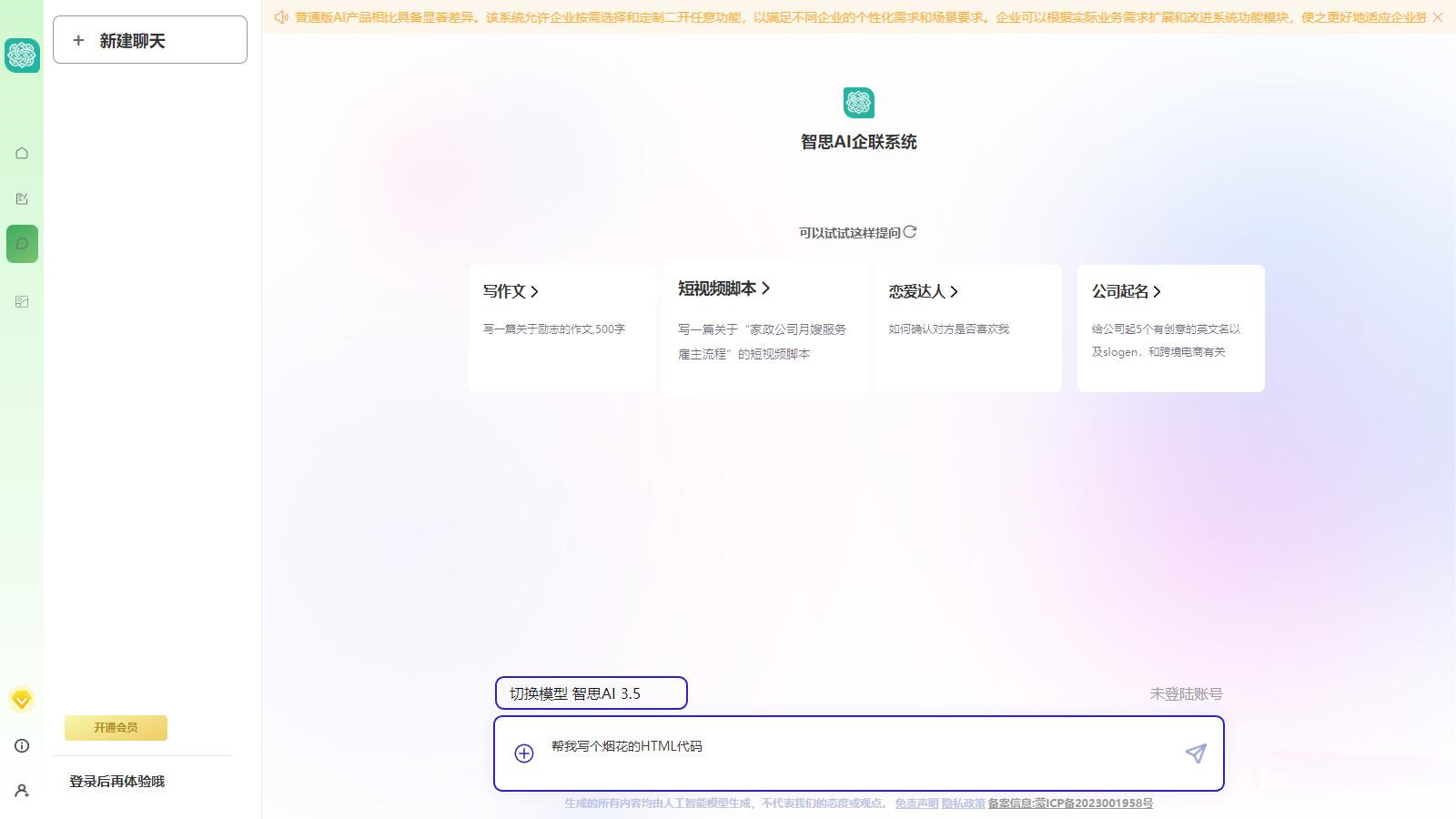Start a new chat with 新建聊天
The image size is (1456, 819).
[150, 40]
